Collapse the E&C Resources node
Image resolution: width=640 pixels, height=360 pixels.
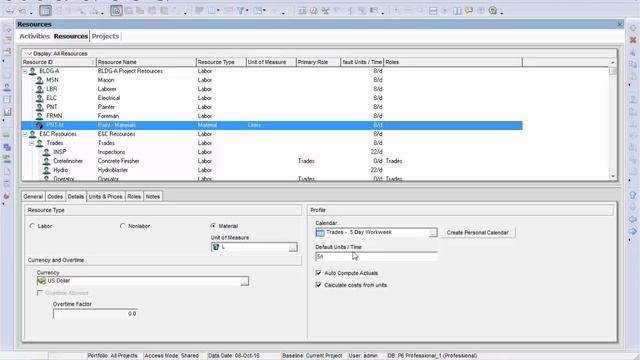click(x=25, y=134)
